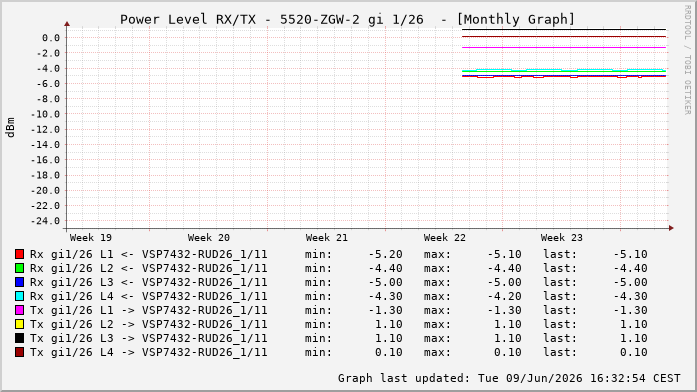Click the Week 23 axis label
697x392 pixels.
pos(561,238)
